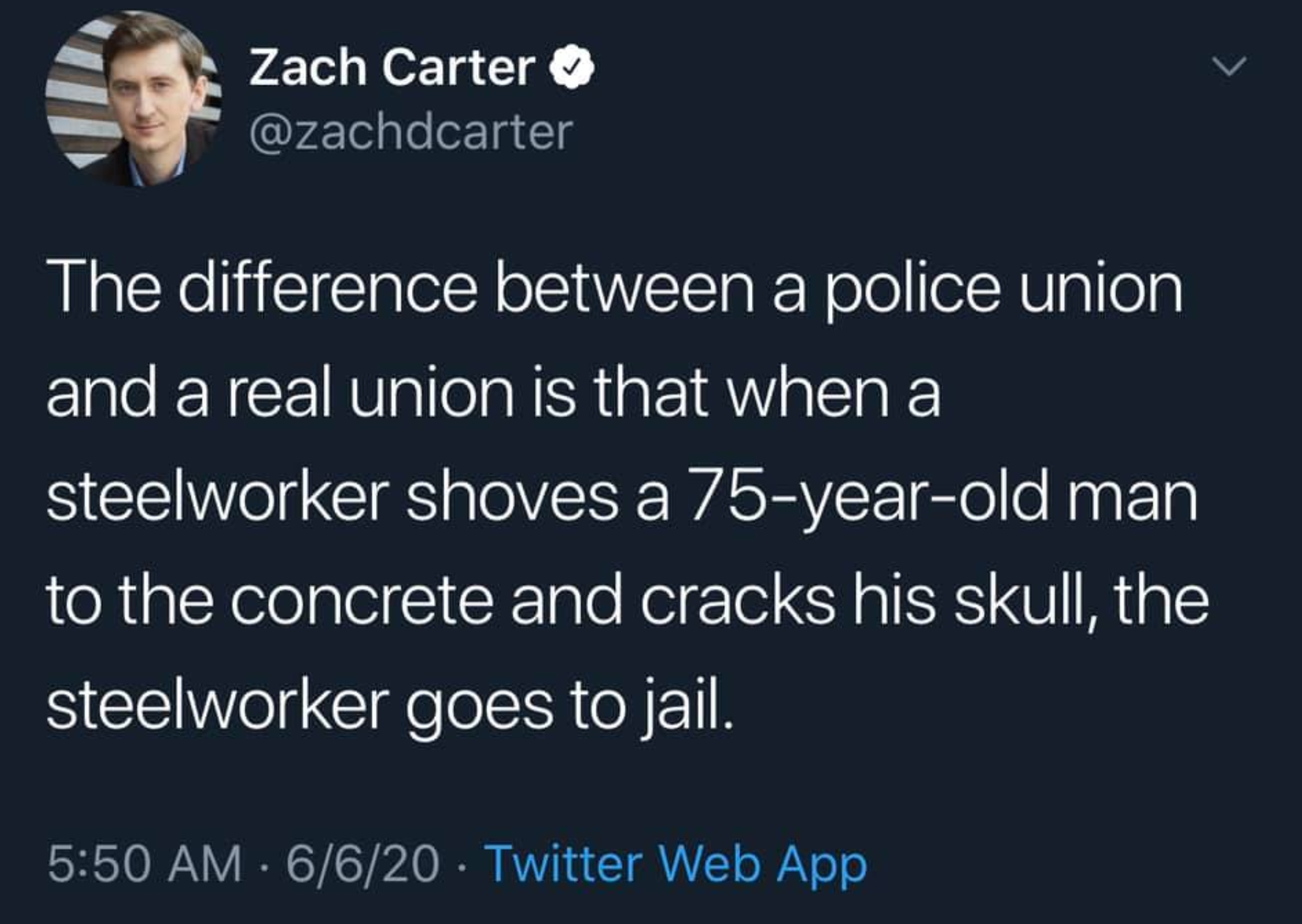Viewport: 1302px width, 924px height.
Task: Click the @zachdcarter handle
Action: coord(410,133)
